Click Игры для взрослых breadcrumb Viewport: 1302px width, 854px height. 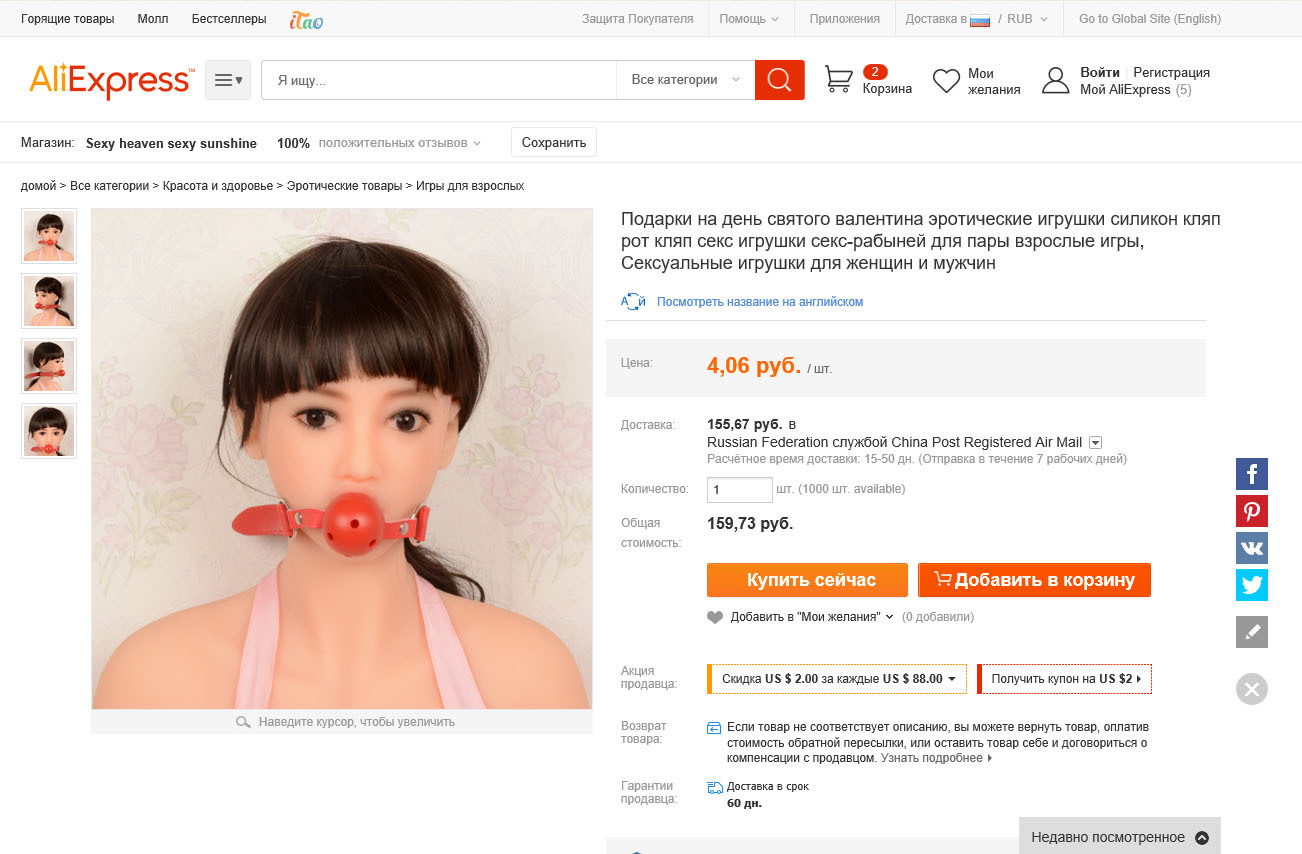coord(470,186)
